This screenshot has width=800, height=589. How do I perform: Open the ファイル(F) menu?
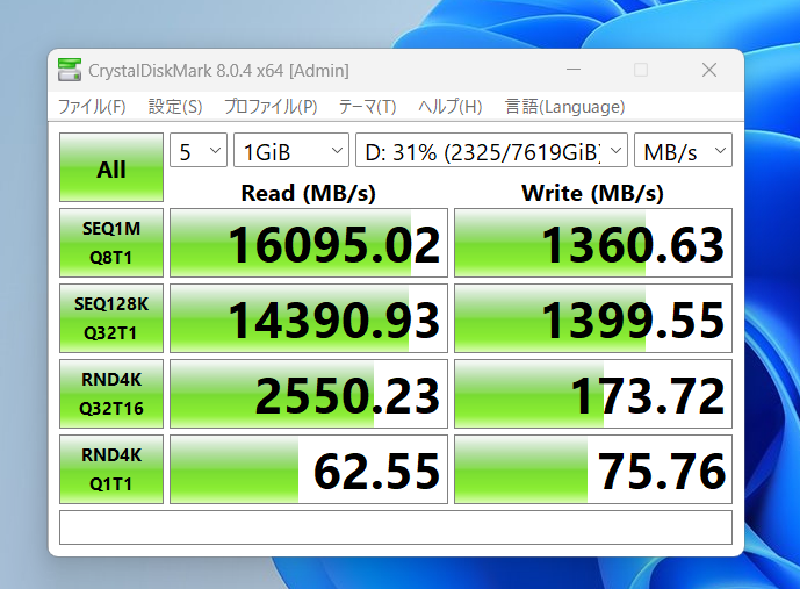[91, 107]
